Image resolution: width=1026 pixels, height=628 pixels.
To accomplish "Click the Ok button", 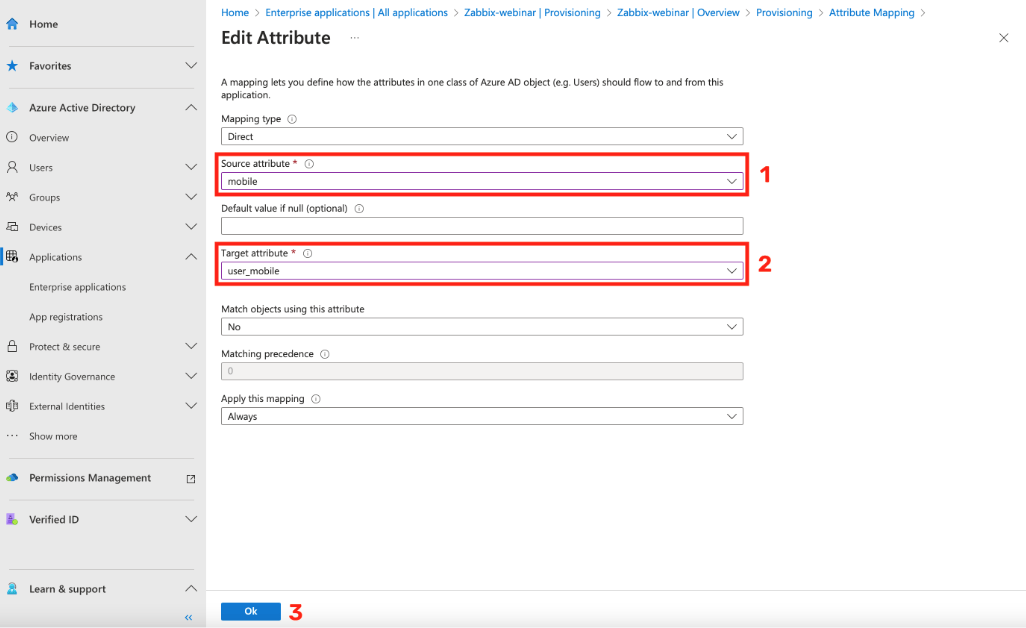I will click(x=251, y=611).
